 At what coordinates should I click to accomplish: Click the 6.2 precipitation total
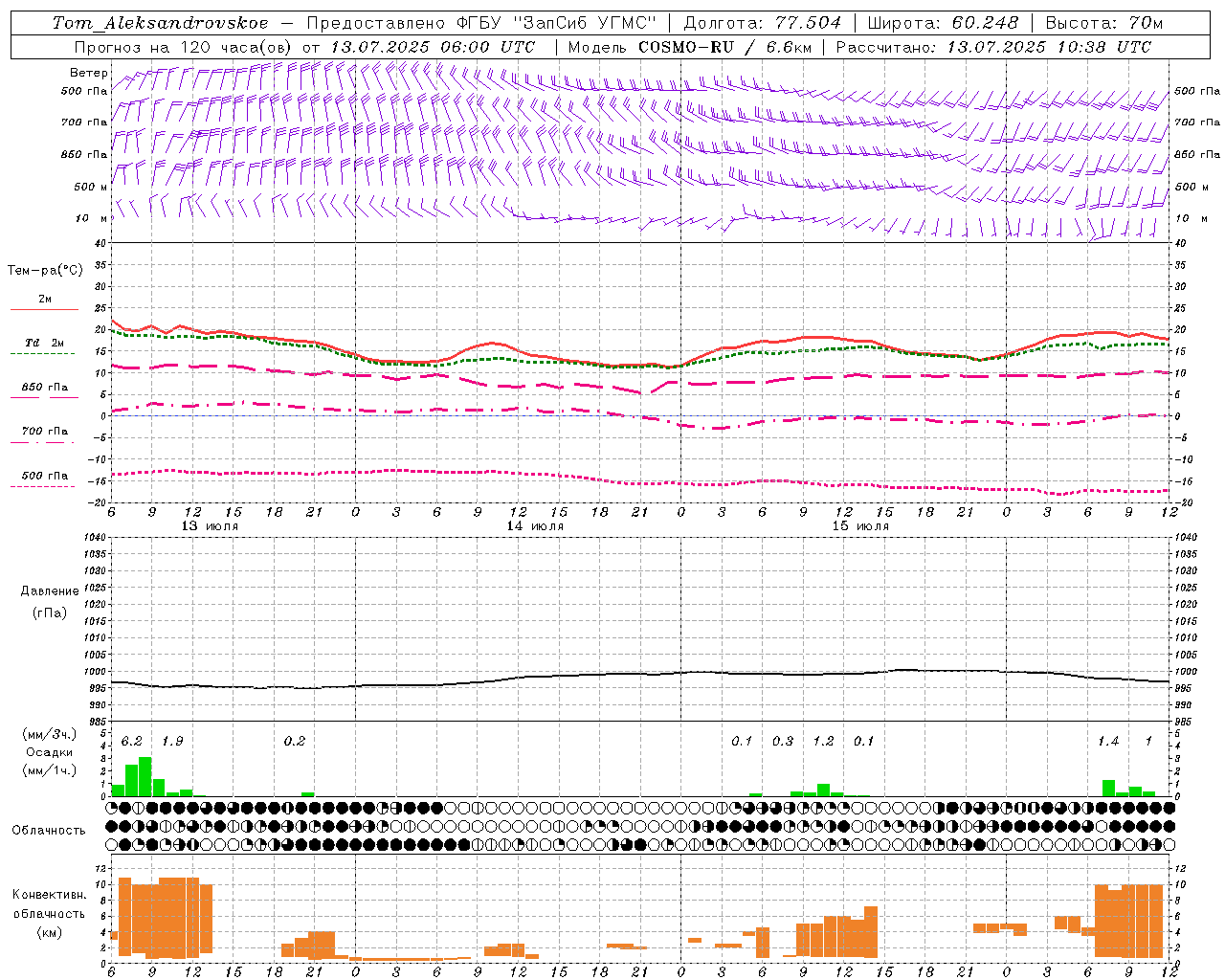[132, 742]
